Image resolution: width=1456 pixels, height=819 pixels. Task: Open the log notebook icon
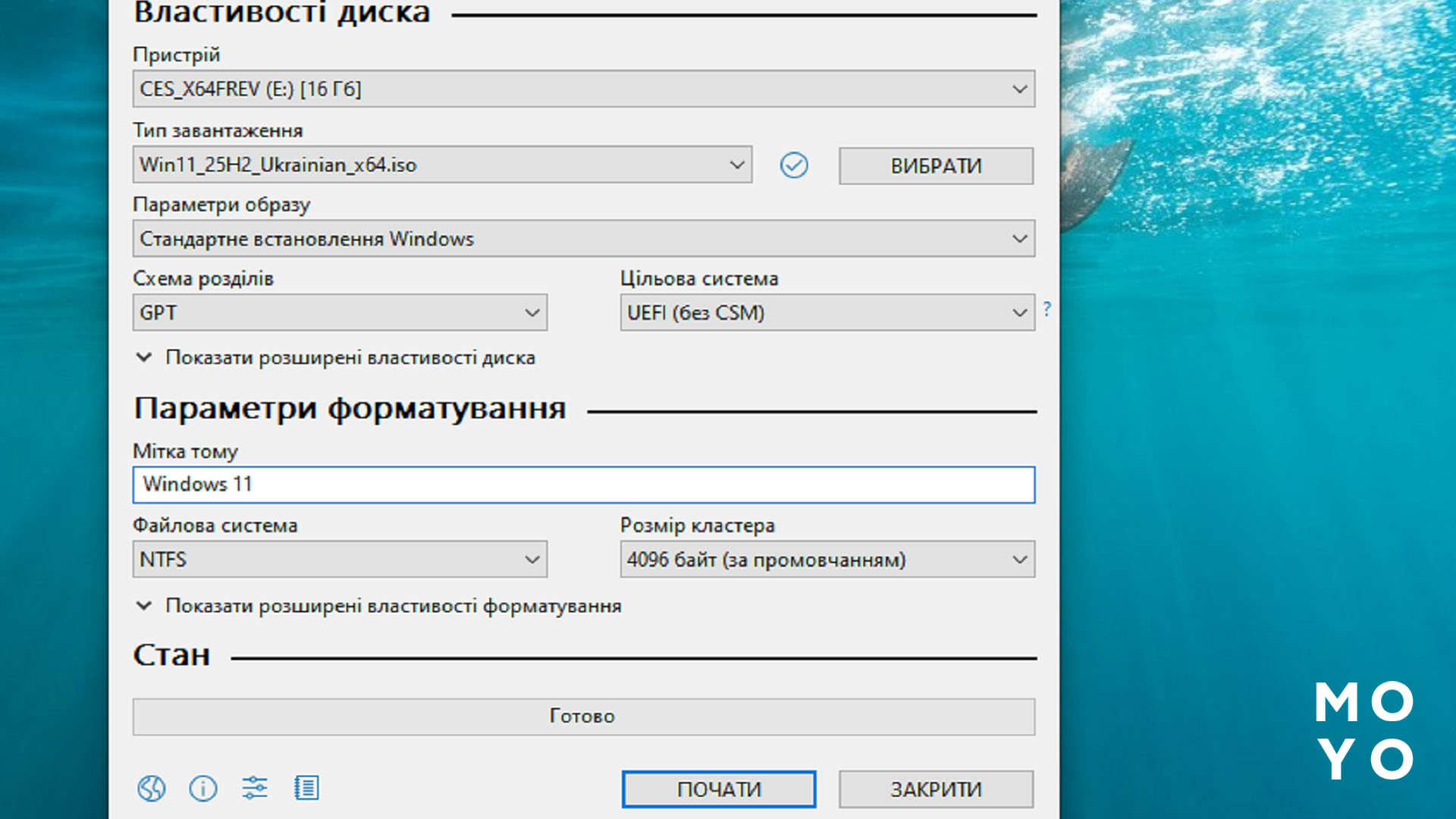click(x=306, y=789)
